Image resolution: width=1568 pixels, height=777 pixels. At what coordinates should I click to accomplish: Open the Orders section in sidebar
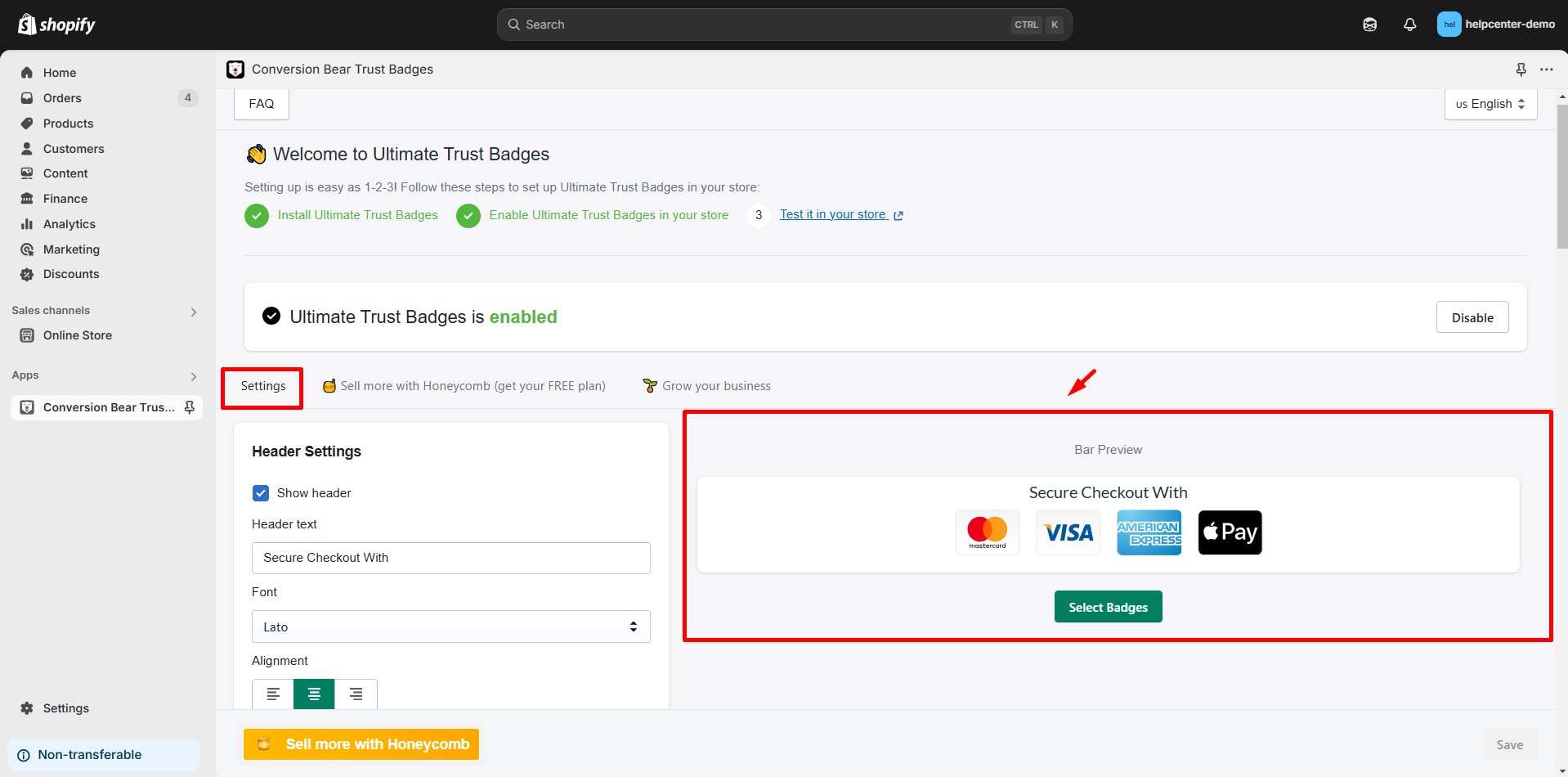pyautogui.click(x=60, y=97)
